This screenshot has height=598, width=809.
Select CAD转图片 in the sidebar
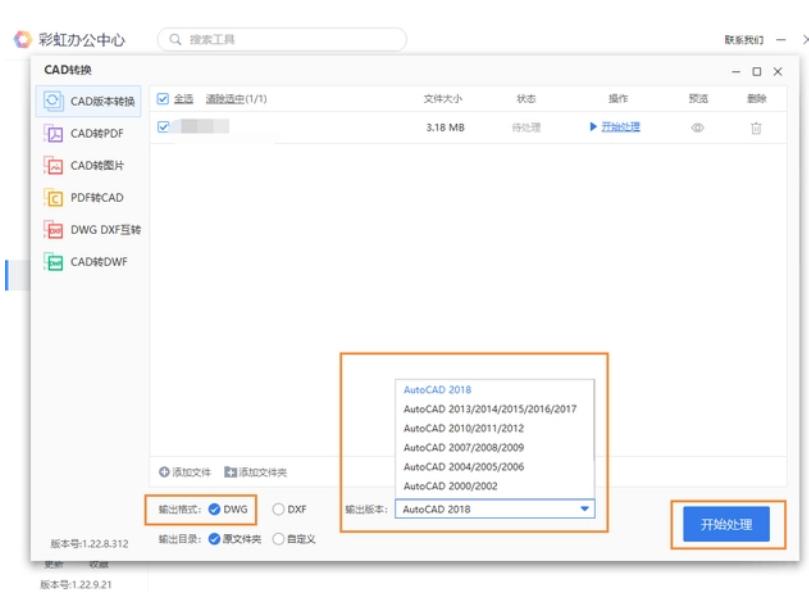pyautogui.click(x=89, y=166)
